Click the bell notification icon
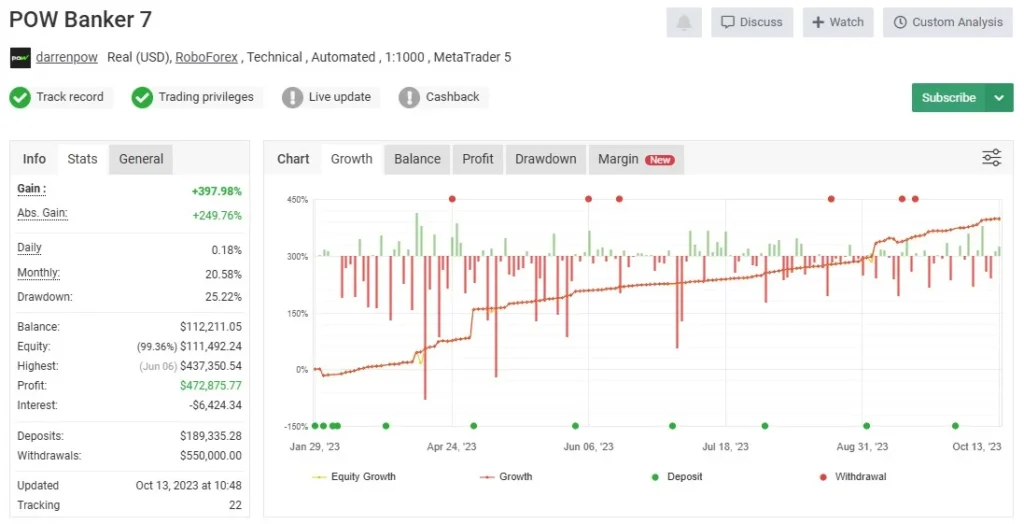 tap(684, 22)
